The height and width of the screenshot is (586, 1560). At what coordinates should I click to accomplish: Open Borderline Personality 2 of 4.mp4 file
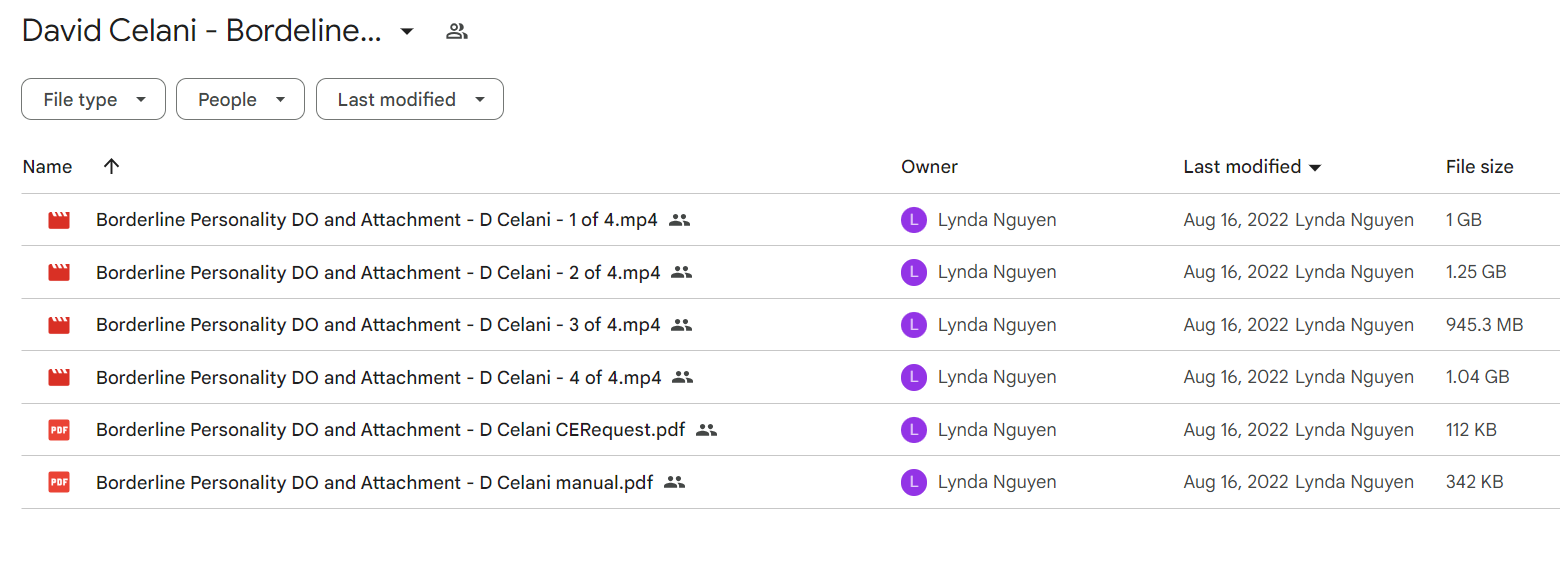tap(378, 272)
